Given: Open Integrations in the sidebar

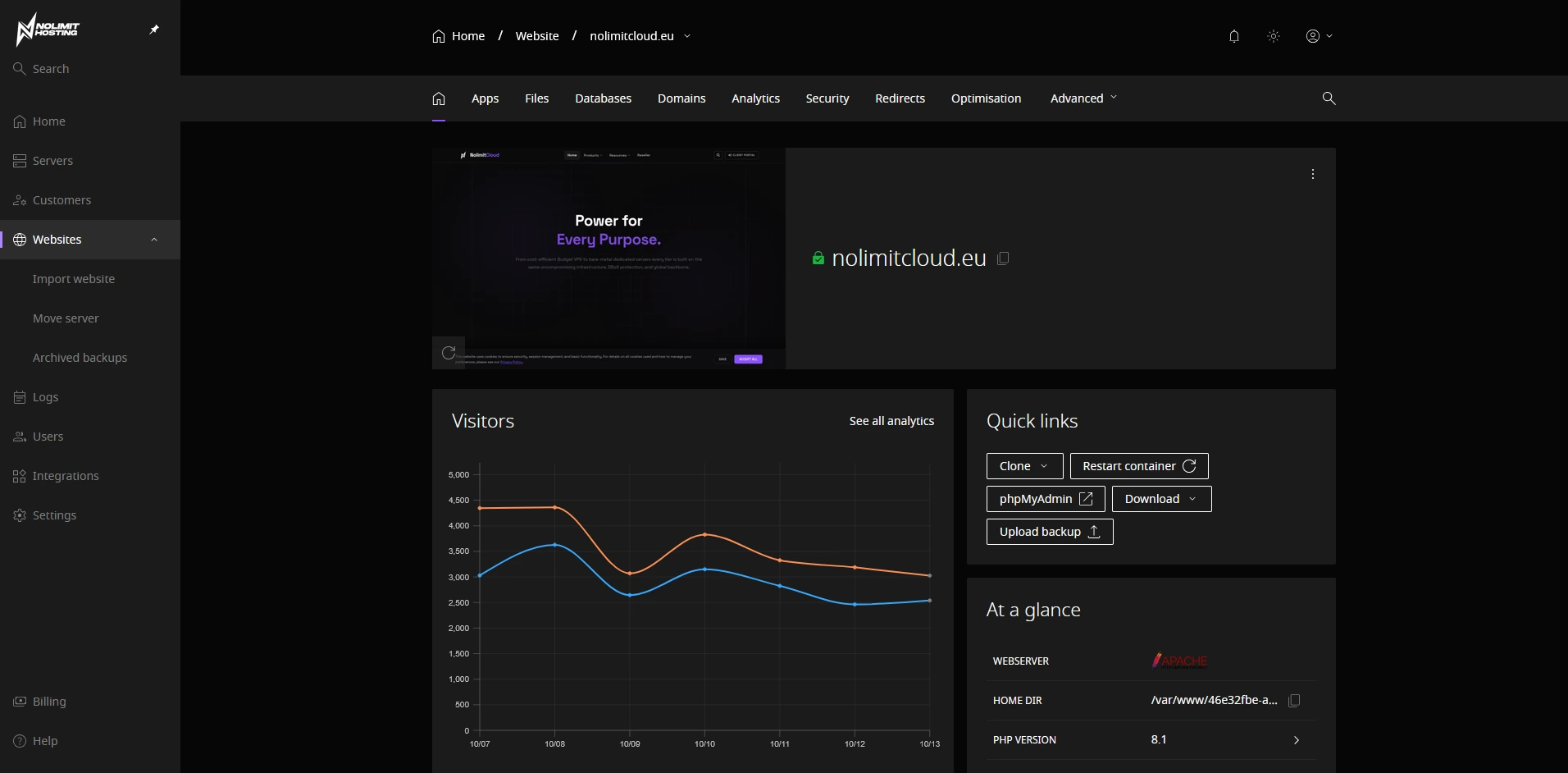Looking at the screenshot, I should [x=90, y=476].
